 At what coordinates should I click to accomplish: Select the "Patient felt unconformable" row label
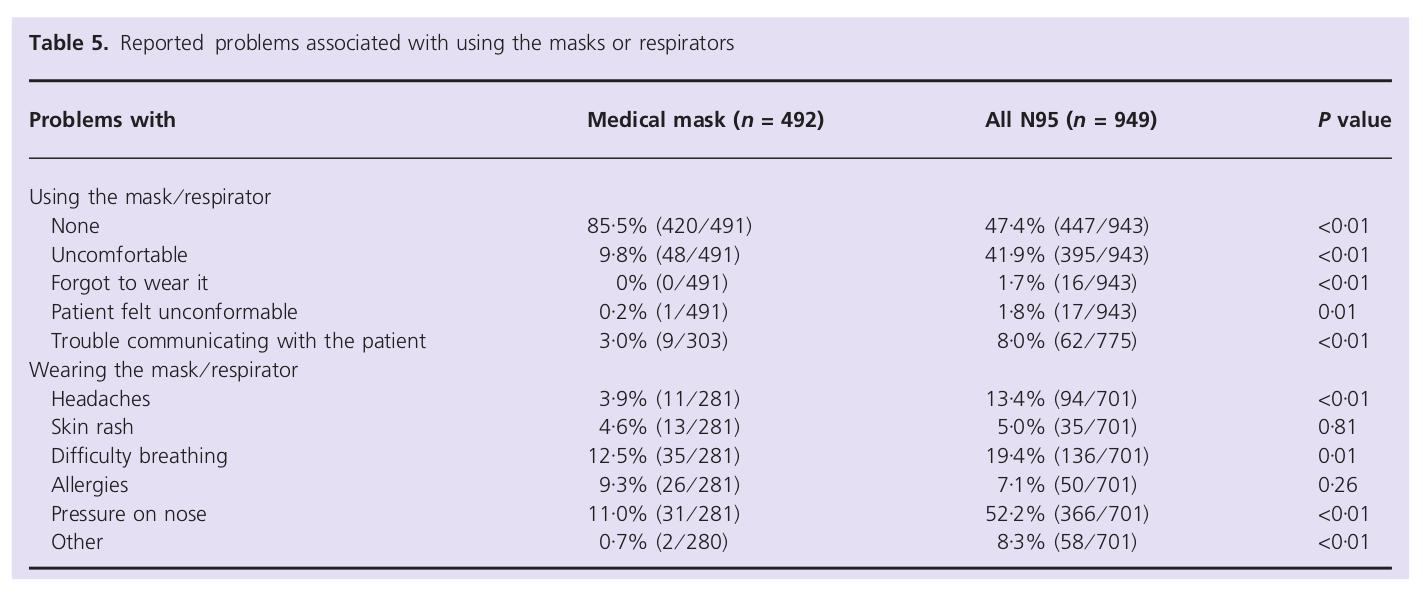(174, 312)
